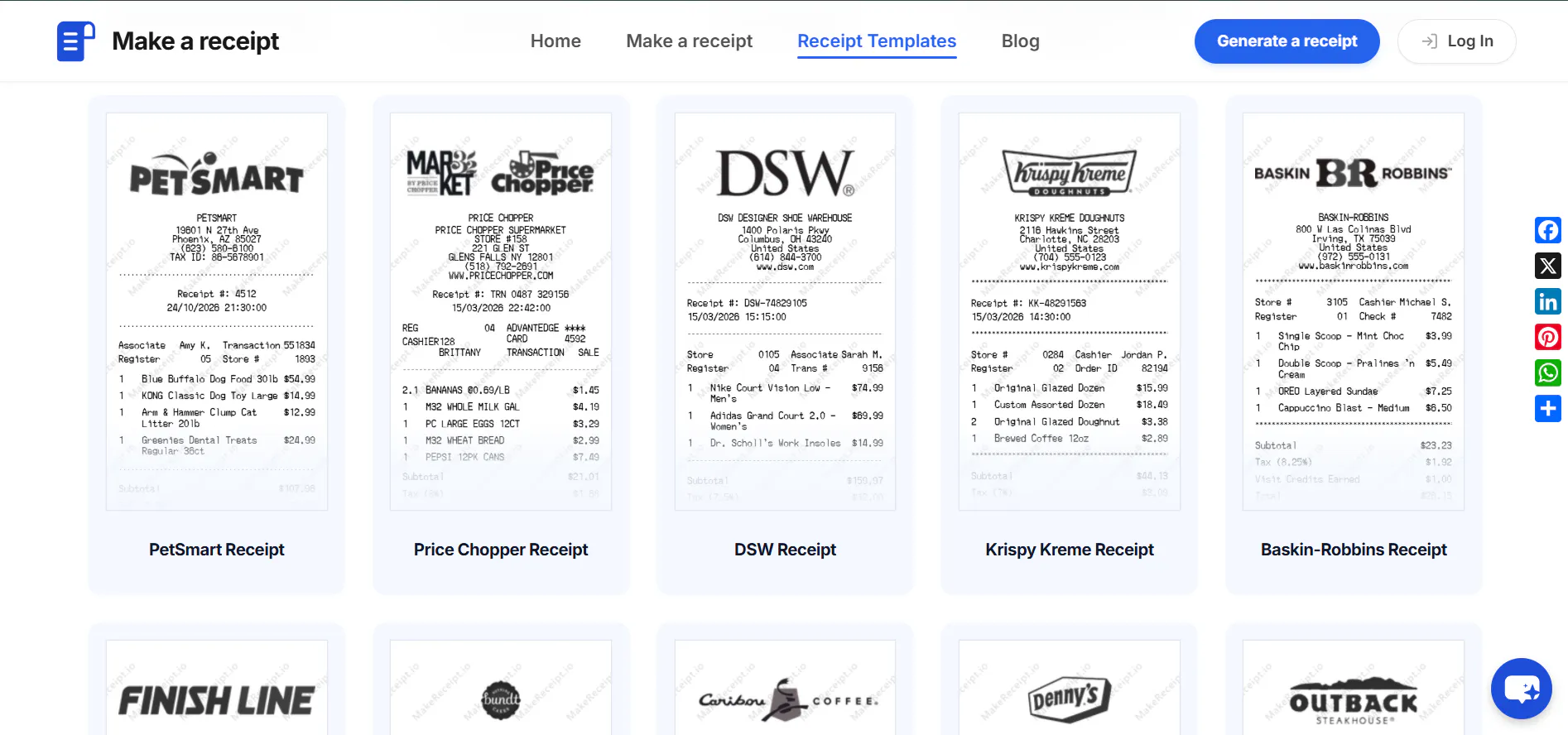Open Caribou Coffee receipt template

point(785,687)
